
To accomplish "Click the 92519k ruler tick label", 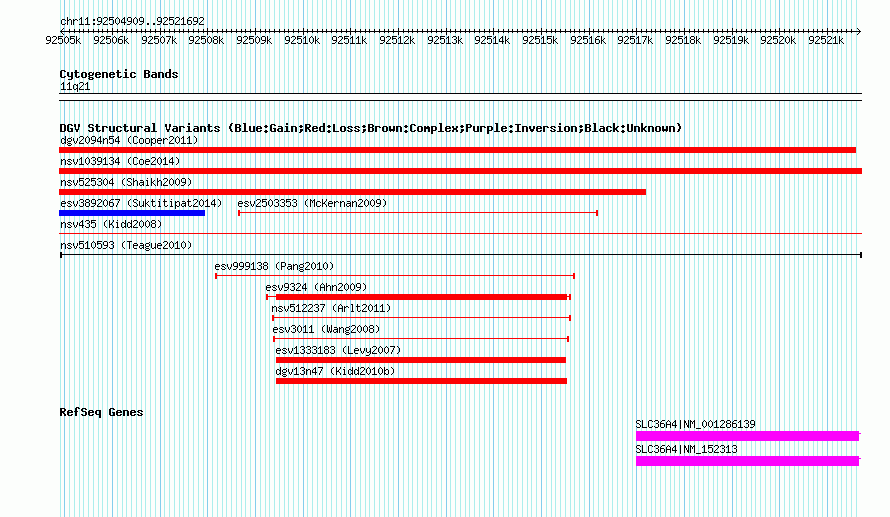I will [x=731, y=40].
